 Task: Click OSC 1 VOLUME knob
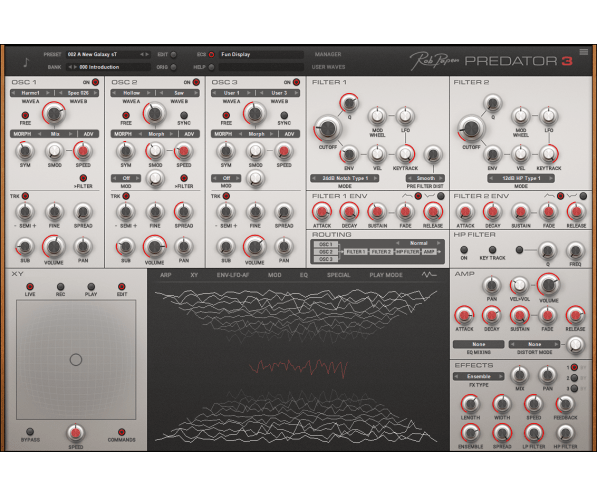(54, 246)
